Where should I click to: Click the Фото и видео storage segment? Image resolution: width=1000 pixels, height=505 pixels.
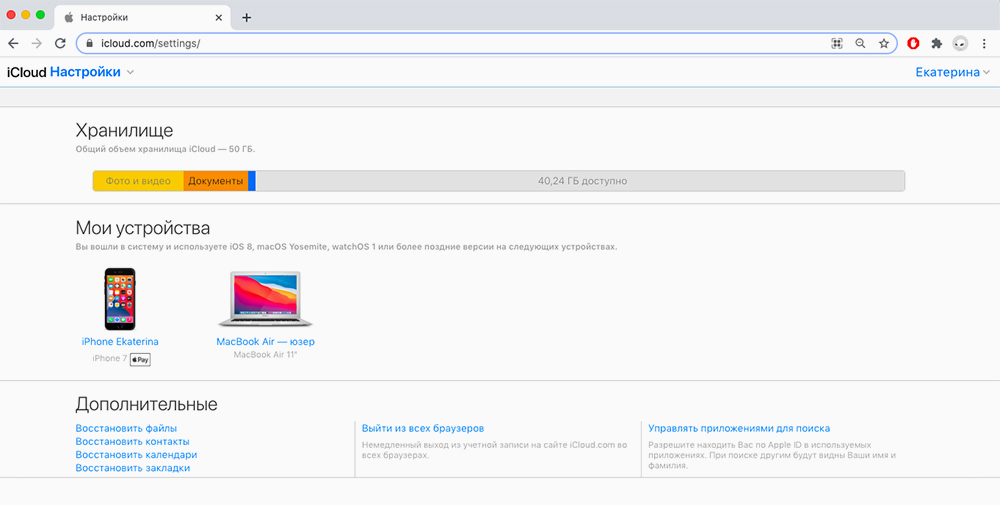point(138,181)
